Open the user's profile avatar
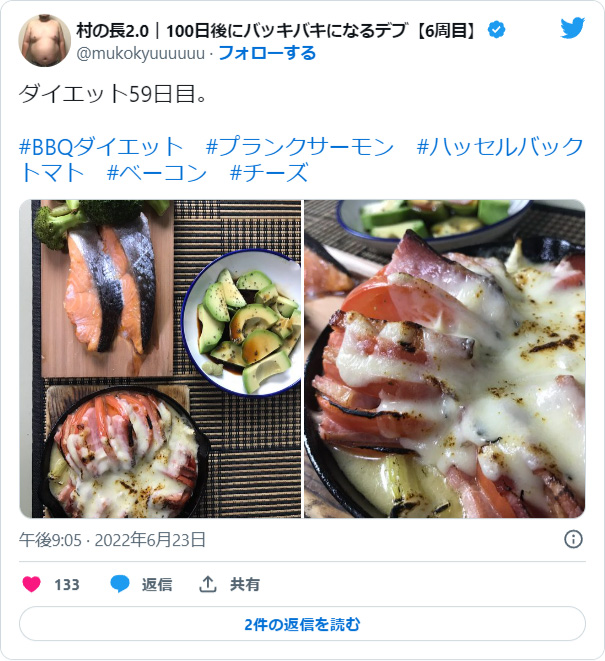The image size is (605, 661). tap(44, 41)
